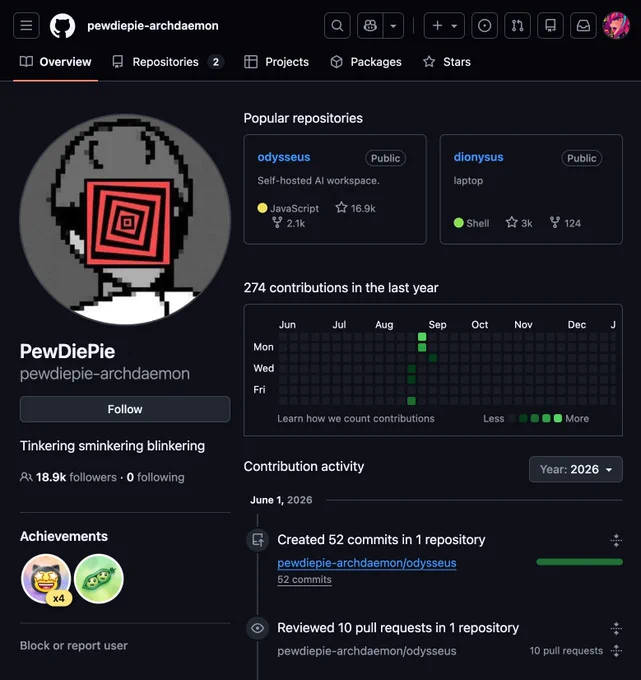Image resolution: width=641 pixels, height=680 pixels.
Task: Expand the 10 pull requests row
Action: coord(616,651)
